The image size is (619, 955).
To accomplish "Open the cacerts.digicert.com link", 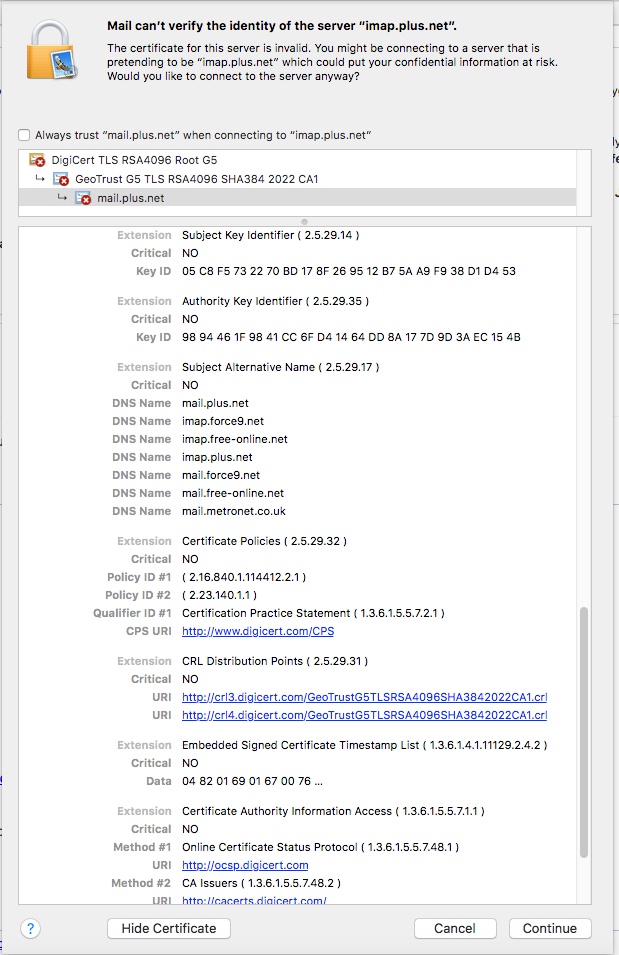I will [x=254, y=901].
